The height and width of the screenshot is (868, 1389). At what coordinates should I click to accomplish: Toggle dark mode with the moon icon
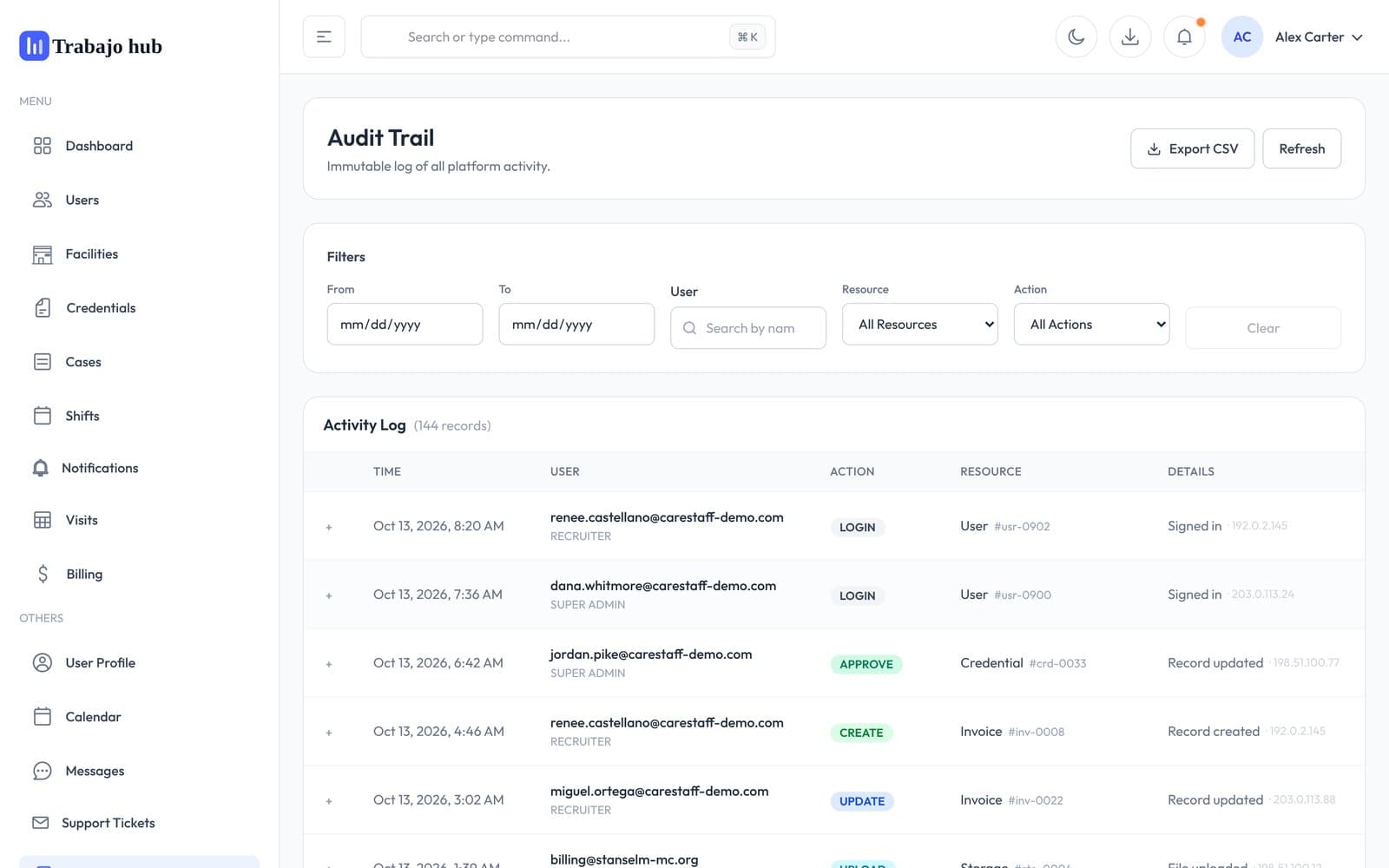click(x=1076, y=36)
